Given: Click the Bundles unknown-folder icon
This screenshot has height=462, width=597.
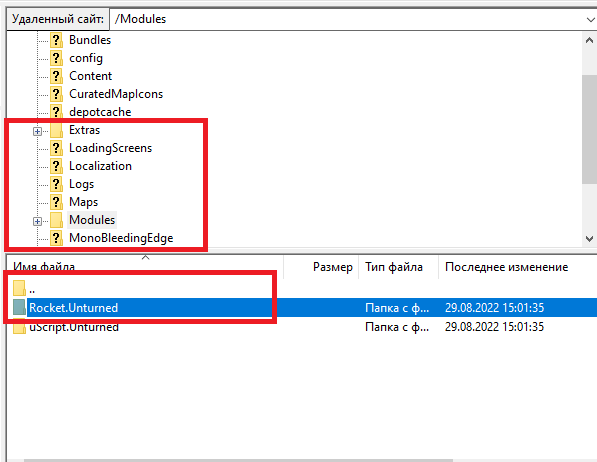Looking at the screenshot, I should pos(56,40).
